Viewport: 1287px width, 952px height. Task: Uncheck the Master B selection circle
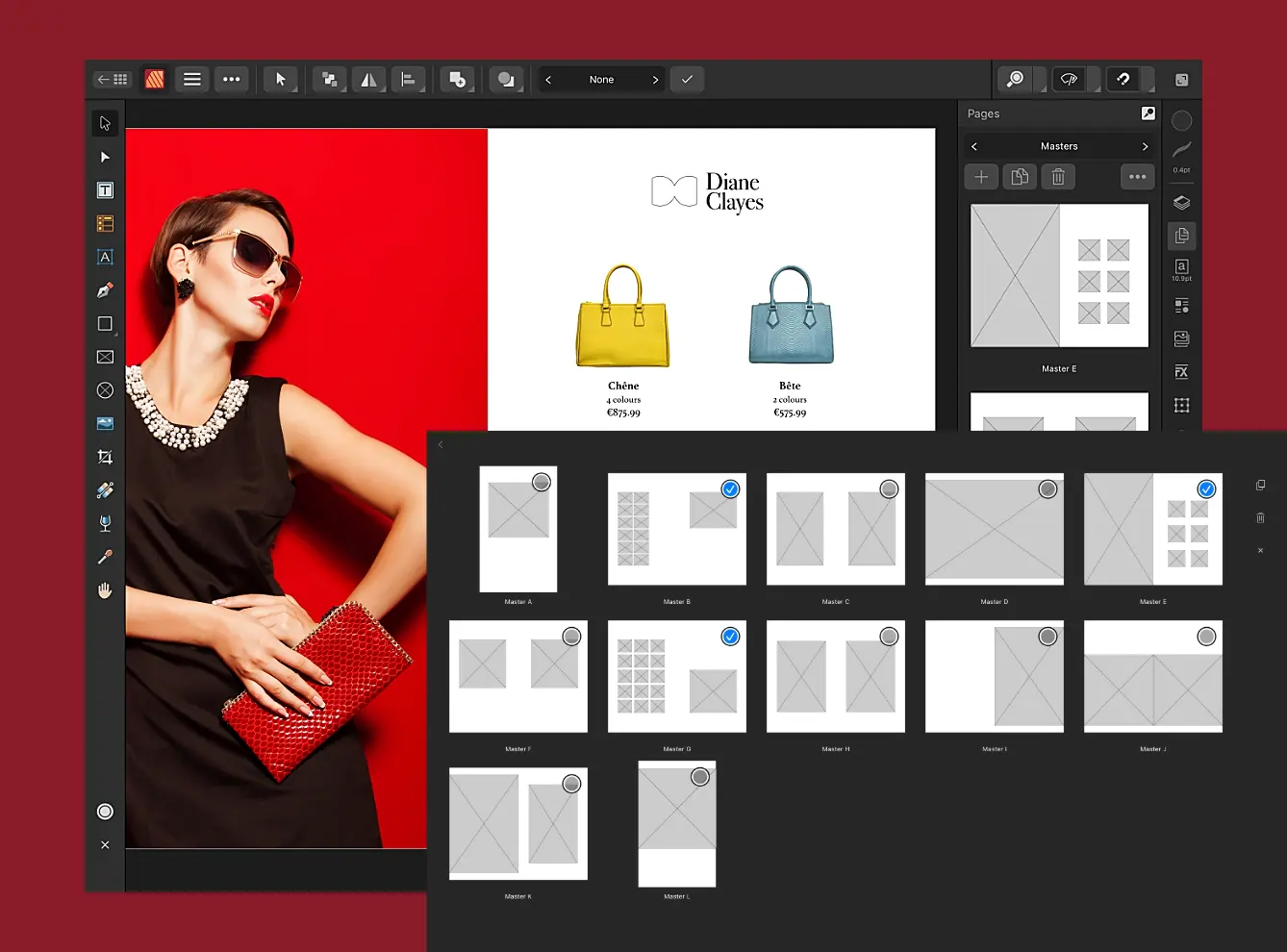(730, 489)
